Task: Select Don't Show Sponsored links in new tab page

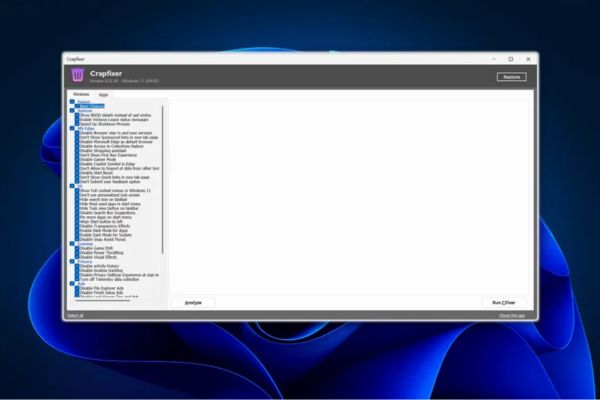Action: point(119,137)
